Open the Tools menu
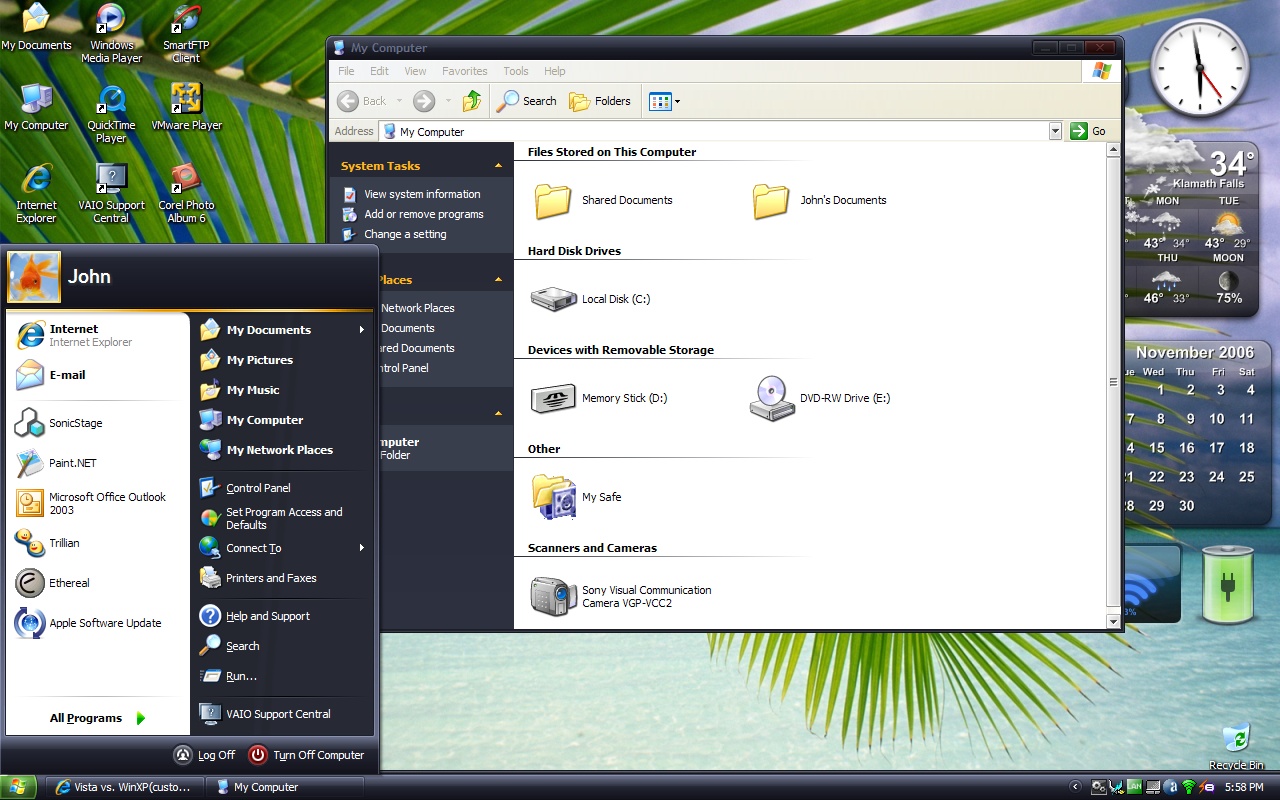 tap(516, 71)
